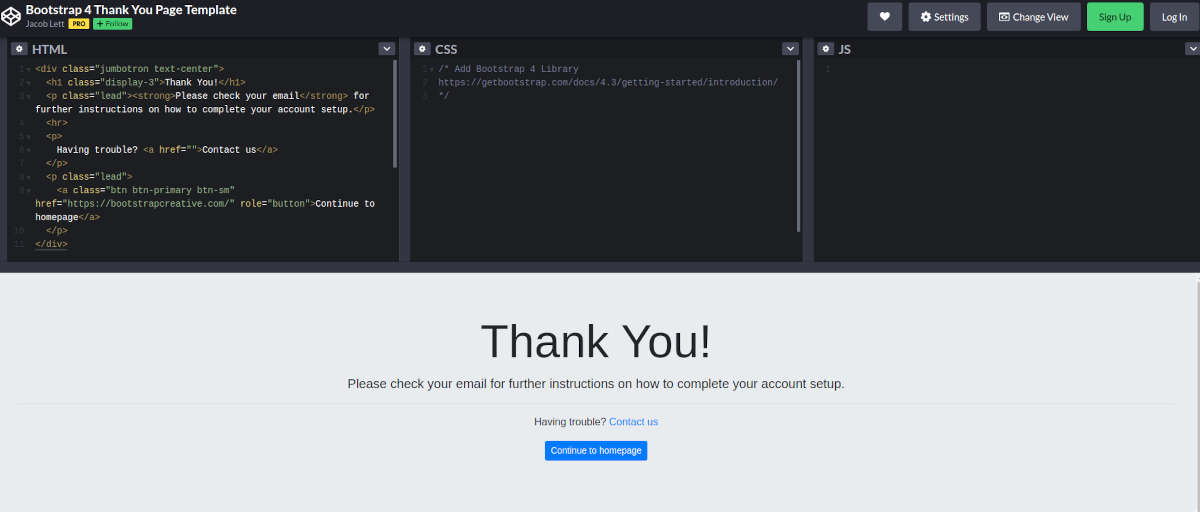Screen dimensions: 1200x512
Task: Click the CodePen logo icon
Action: tap(12, 16)
